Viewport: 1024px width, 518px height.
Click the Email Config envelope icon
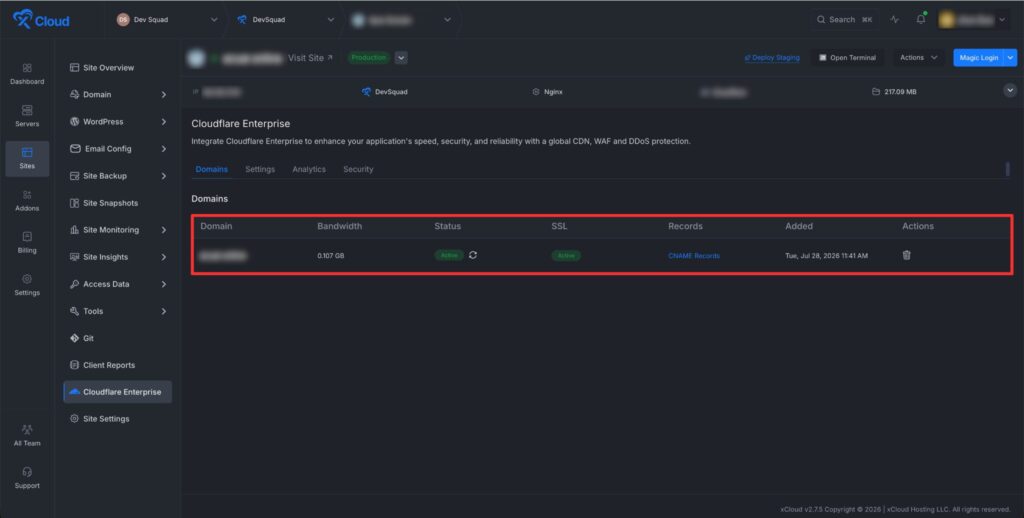click(75, 148)
